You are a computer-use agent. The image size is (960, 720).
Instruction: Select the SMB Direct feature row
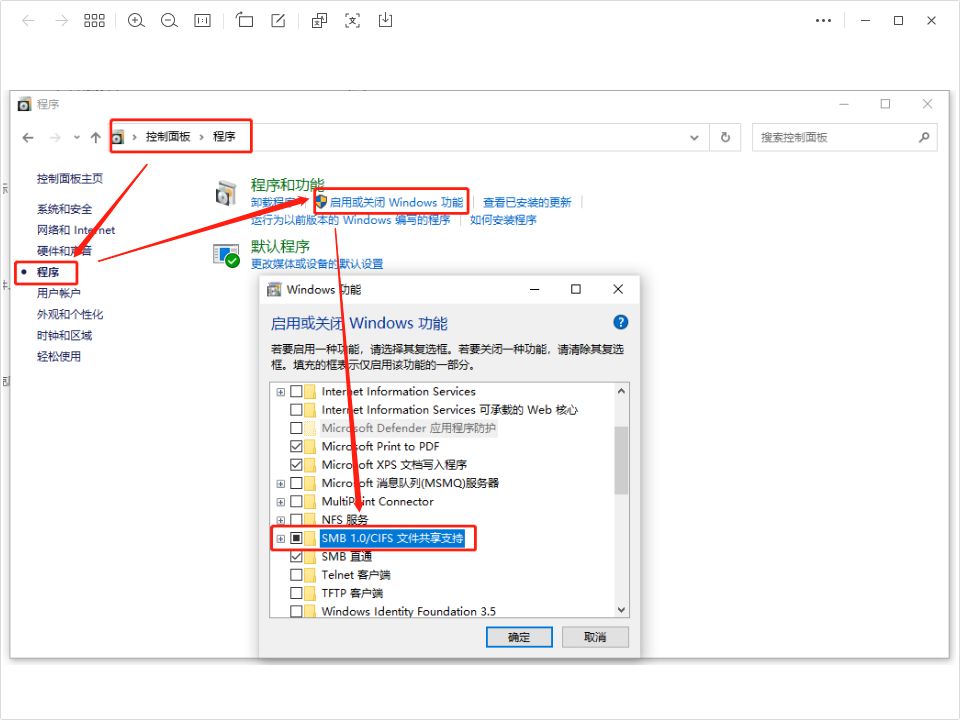pyautogui.click(x=347, y=557)
